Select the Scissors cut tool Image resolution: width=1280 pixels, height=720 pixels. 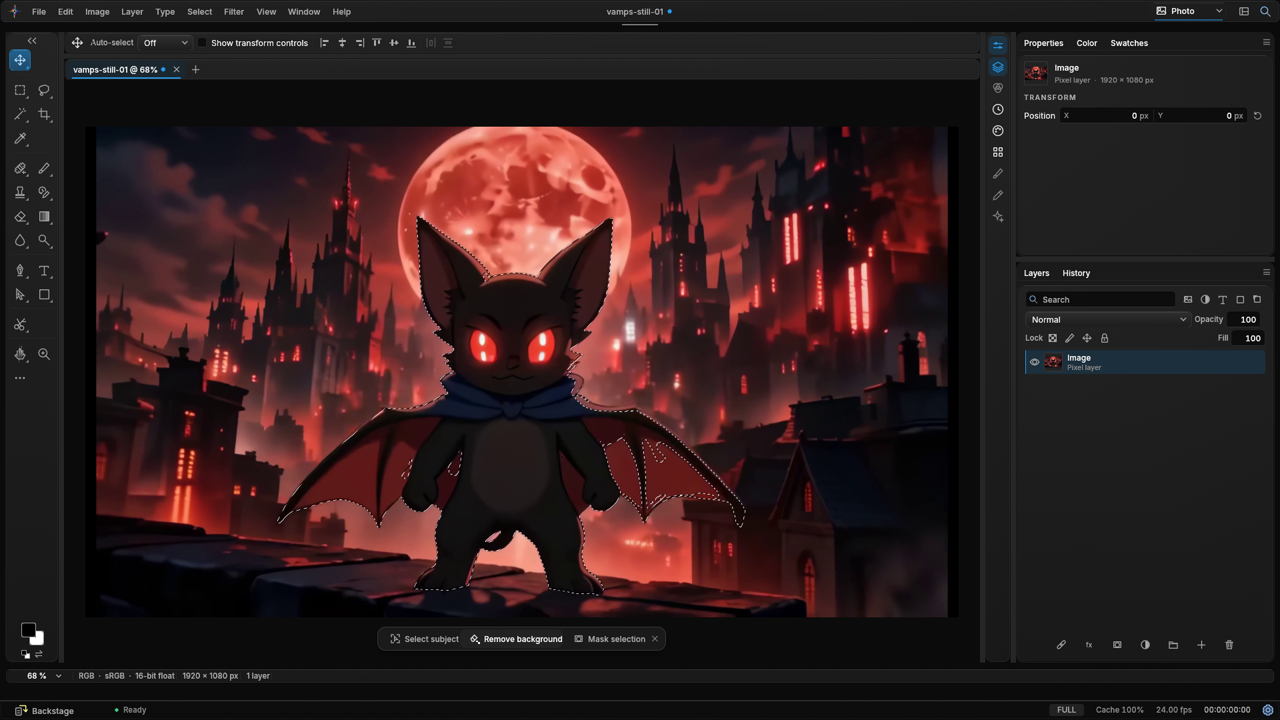(x=20, y=325)
